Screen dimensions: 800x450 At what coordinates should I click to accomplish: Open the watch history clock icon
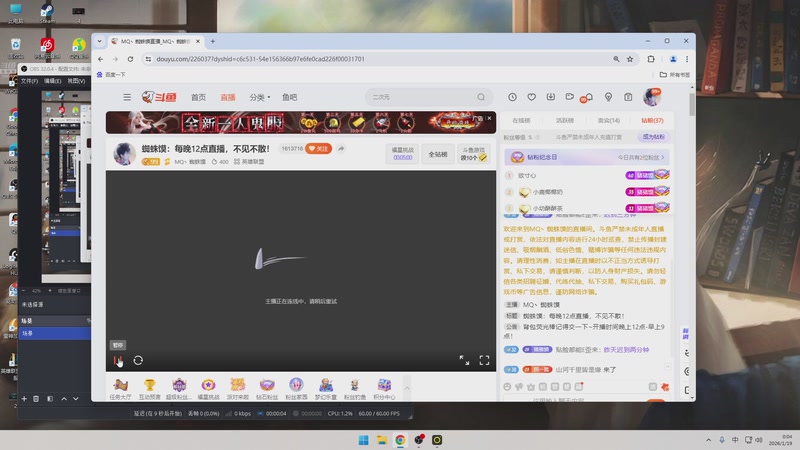[512, 97]
